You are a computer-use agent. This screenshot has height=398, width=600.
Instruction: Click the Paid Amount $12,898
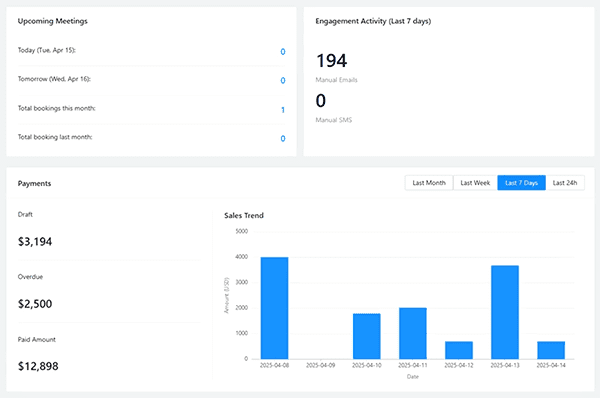click(38, 366)
